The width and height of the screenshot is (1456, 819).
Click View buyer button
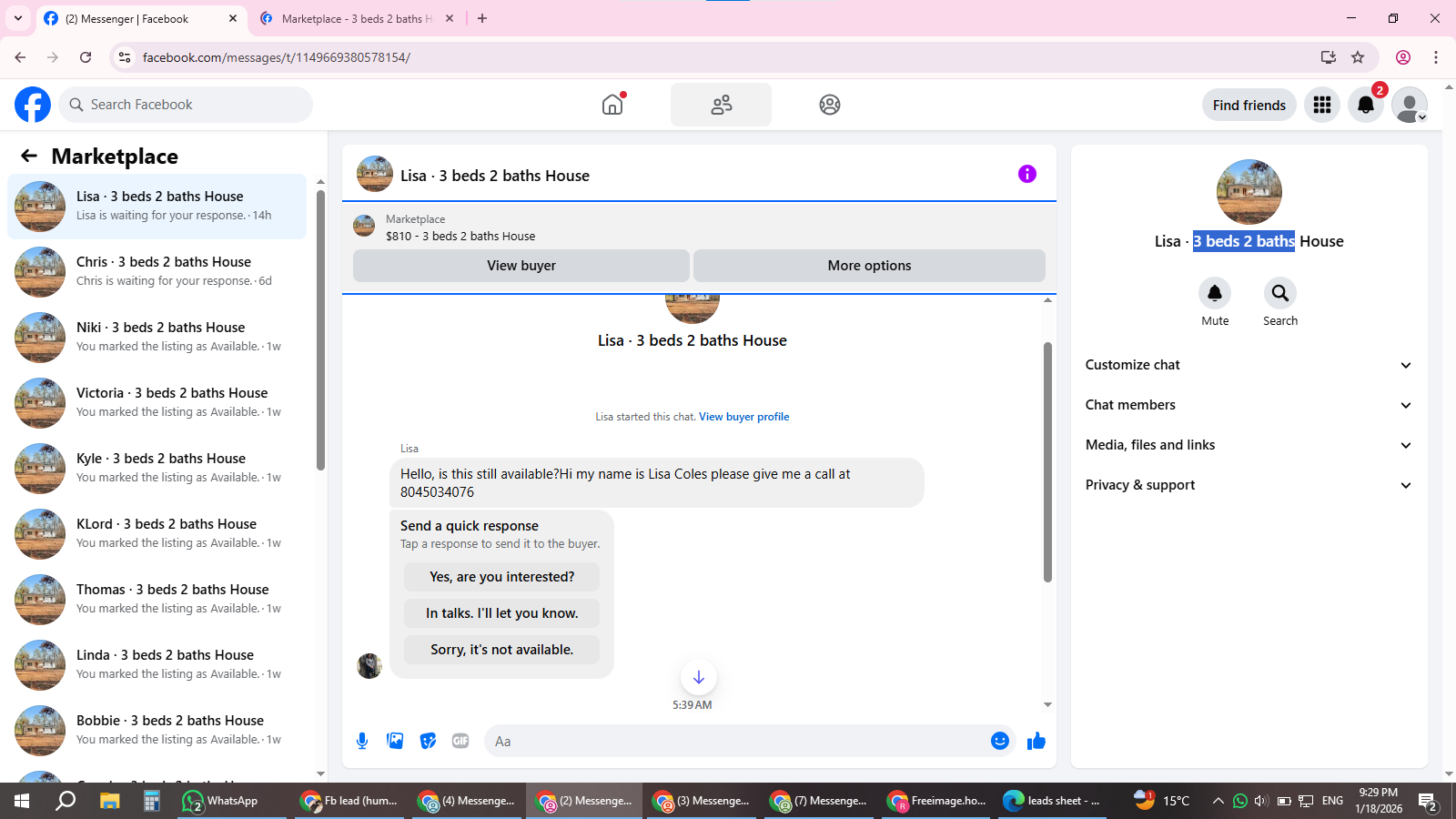tap(521, 266)
